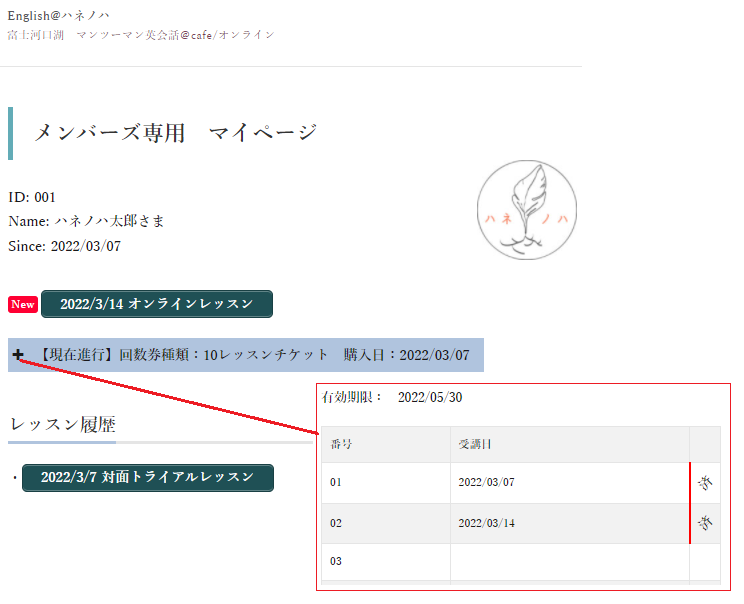Expand the ticket details plus icon
This screenshot has height=604, width=744.
tap(18, 355)
